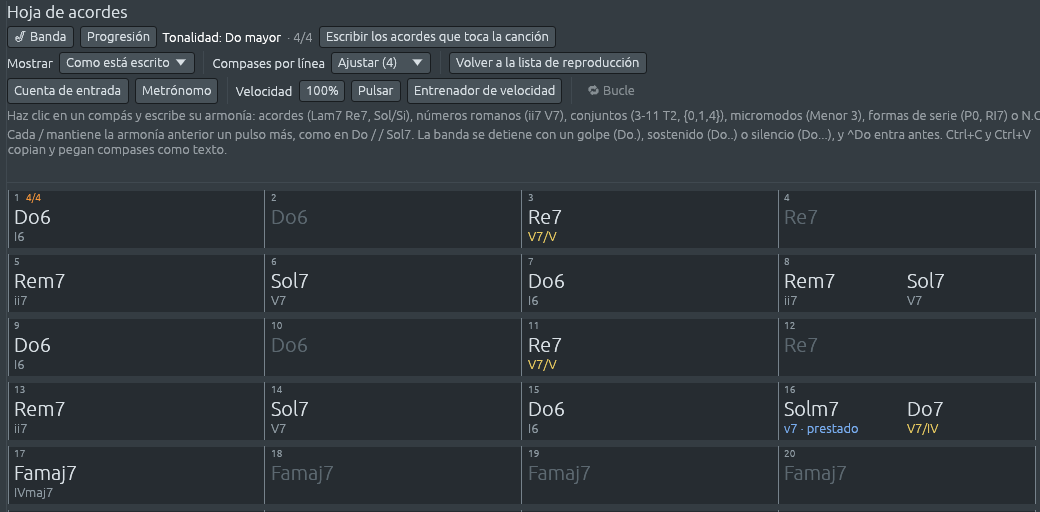
Task: Click the 'v7 · prestado' analysis label
Action: coord(820,429)
